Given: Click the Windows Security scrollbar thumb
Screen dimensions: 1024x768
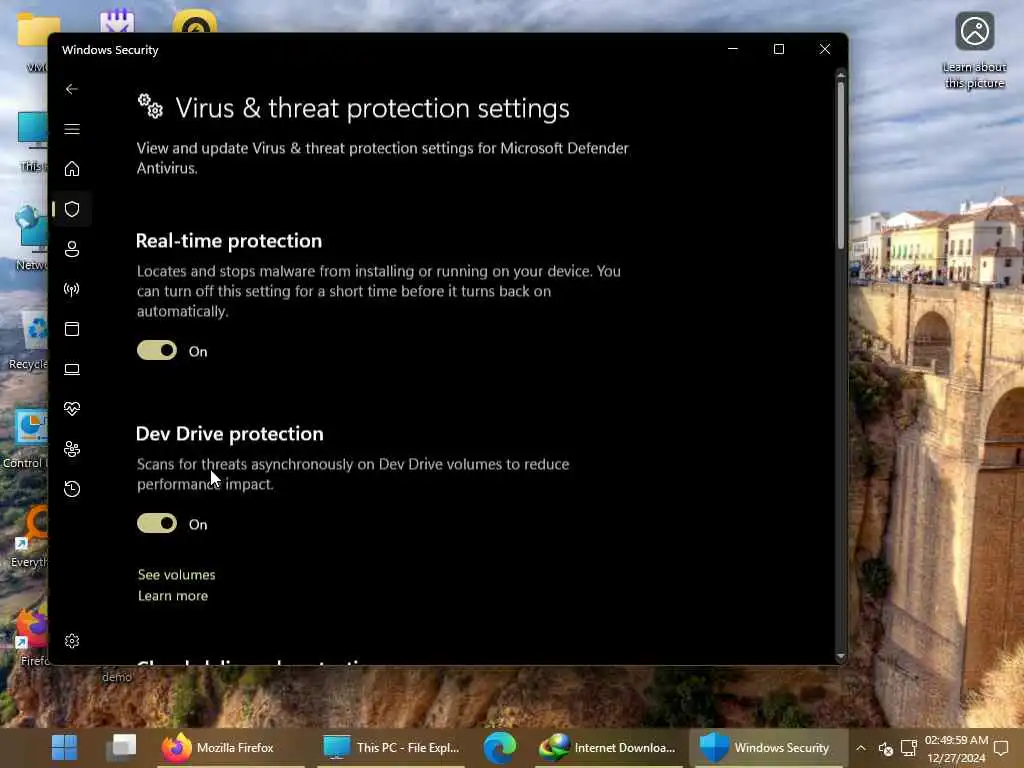Looking at the screenshot, I should point(840,165).
